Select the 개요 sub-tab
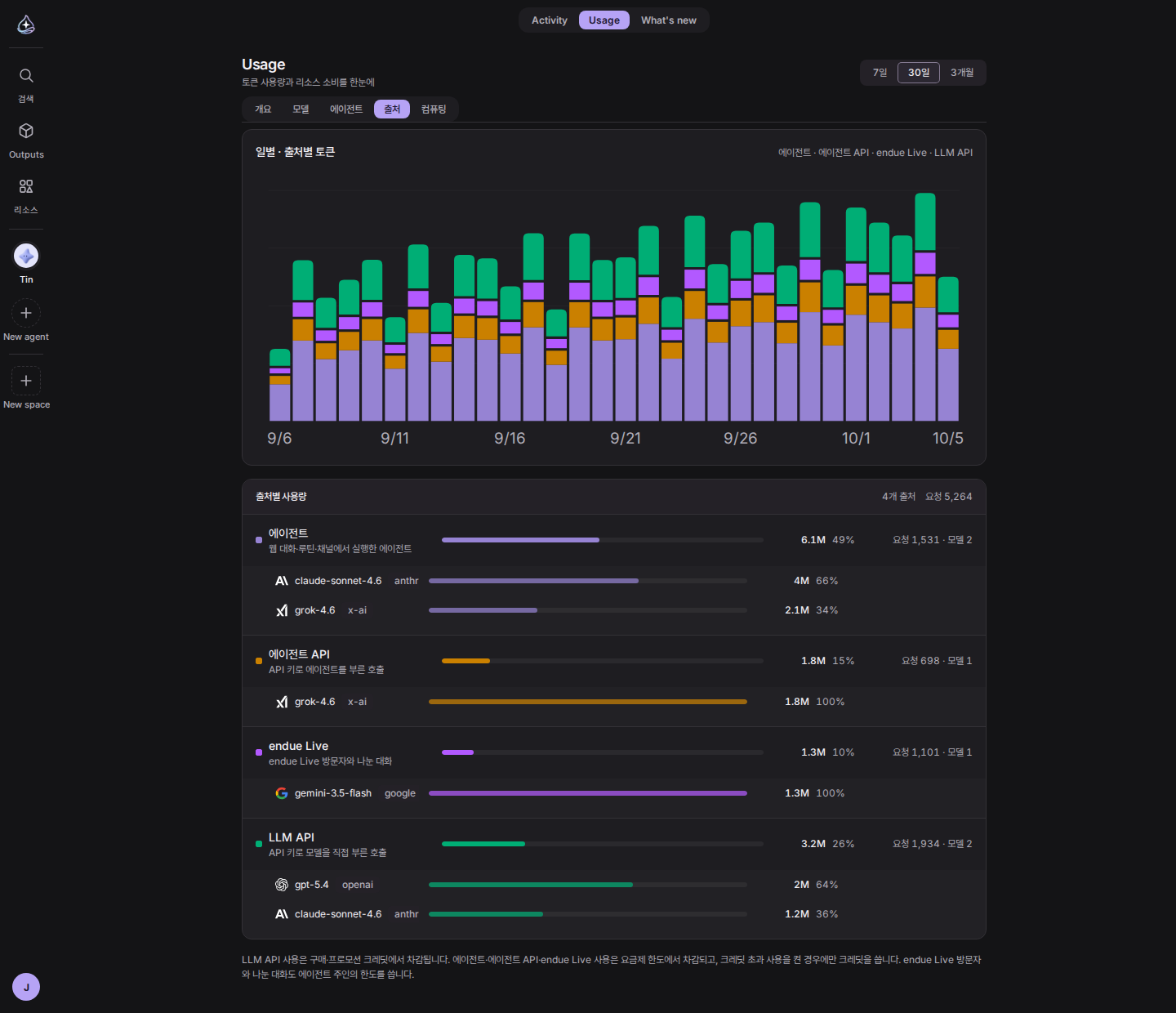 [x=263, y=109]
